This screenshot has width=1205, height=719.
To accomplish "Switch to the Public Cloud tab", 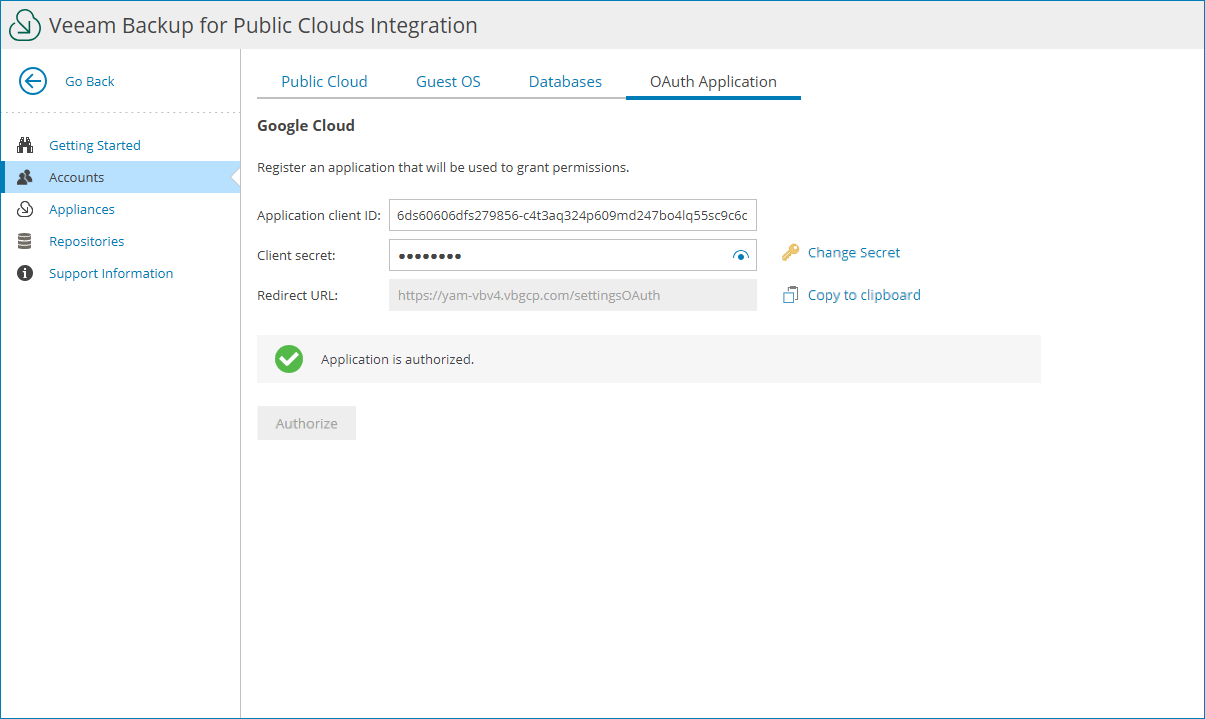I will pyautogui.click(x=324, y=81).
